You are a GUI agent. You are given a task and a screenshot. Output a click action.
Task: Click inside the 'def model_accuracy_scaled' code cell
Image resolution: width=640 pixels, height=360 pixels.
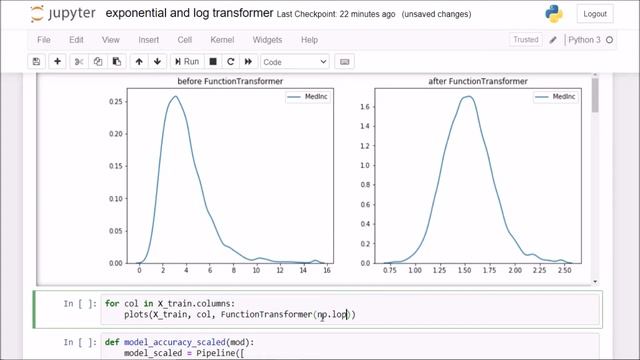coord(350,347)
